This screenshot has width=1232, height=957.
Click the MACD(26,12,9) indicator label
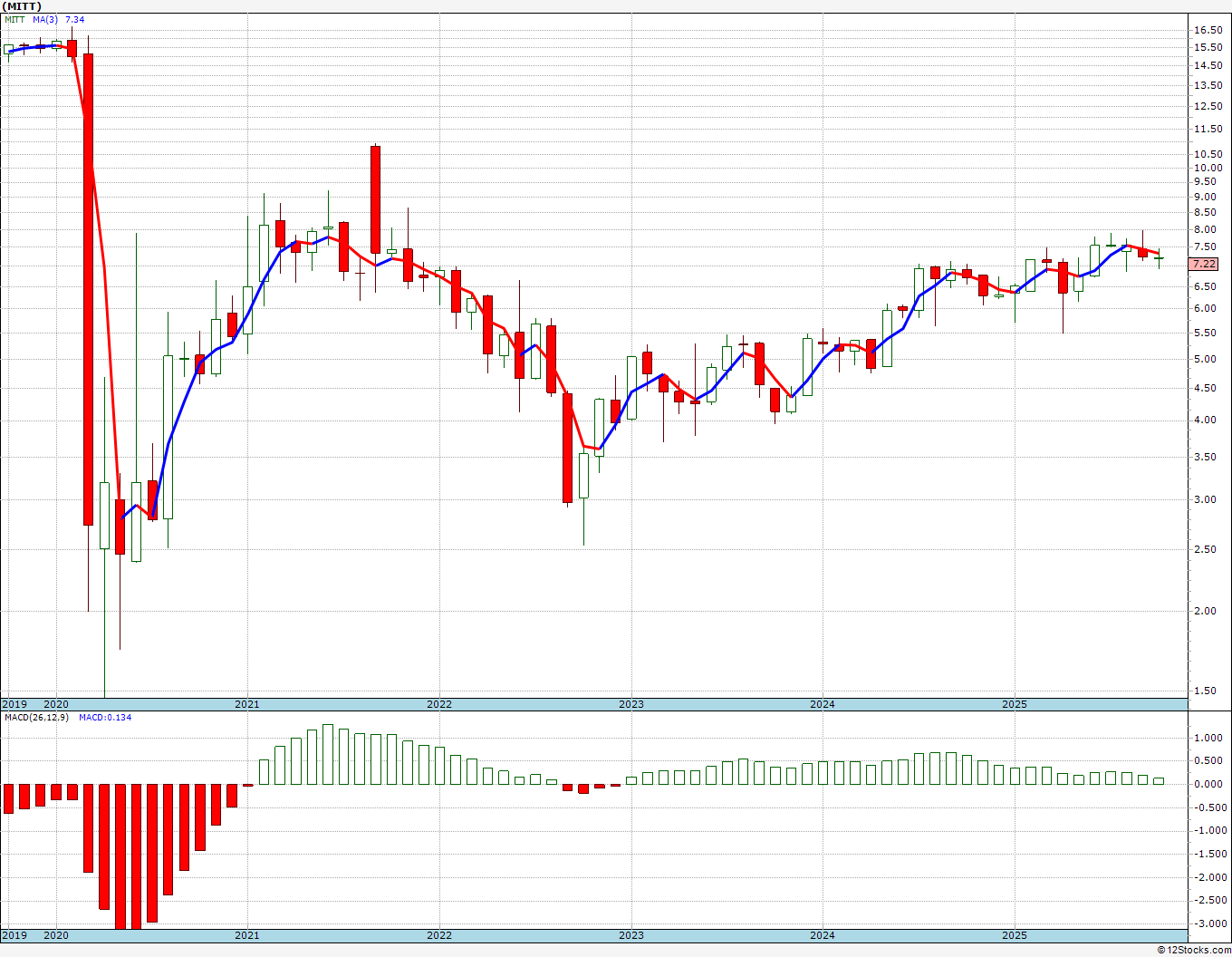pyautogui.click(x=36, y=718)
